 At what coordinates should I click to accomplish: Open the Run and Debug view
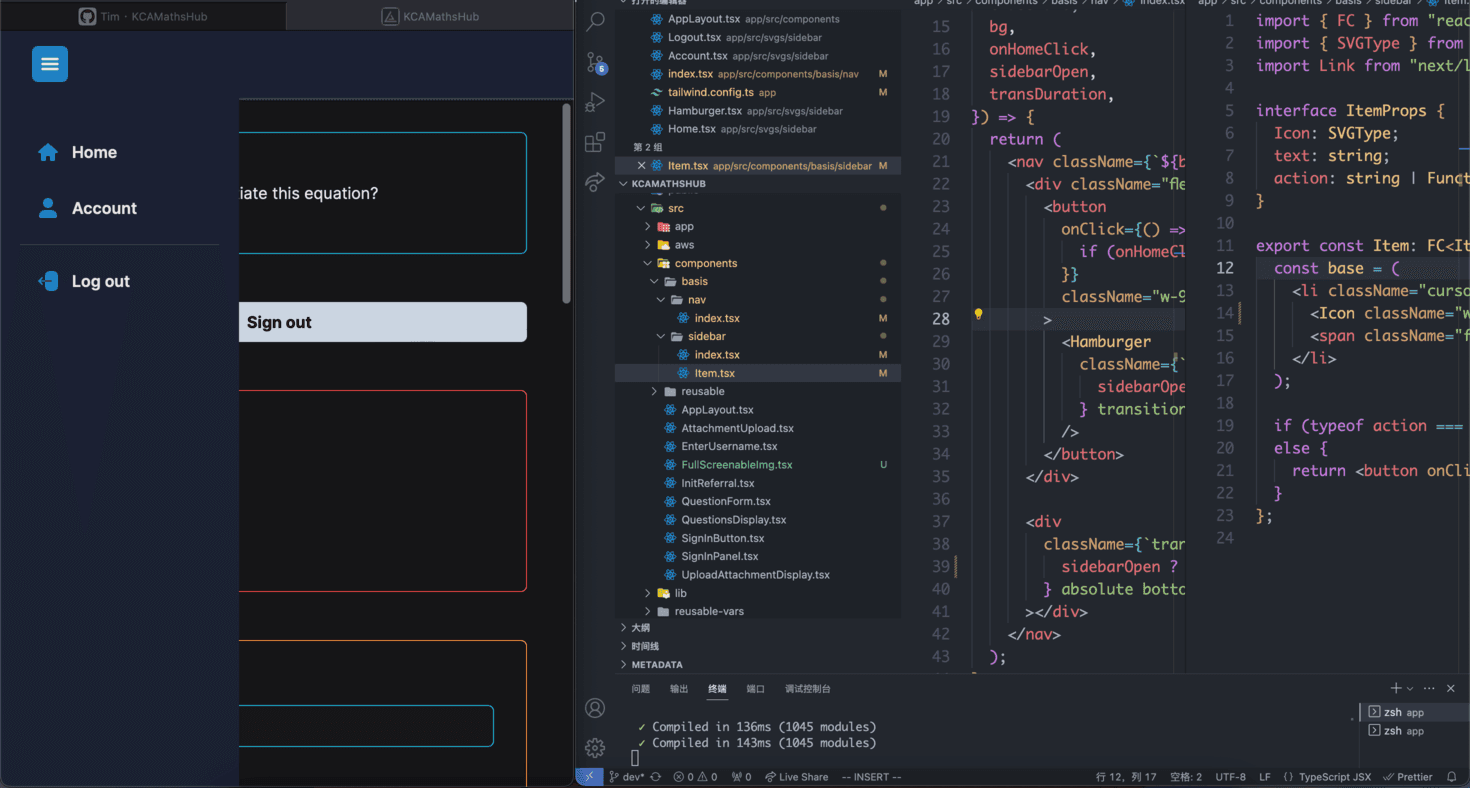(x=595, y=102)
